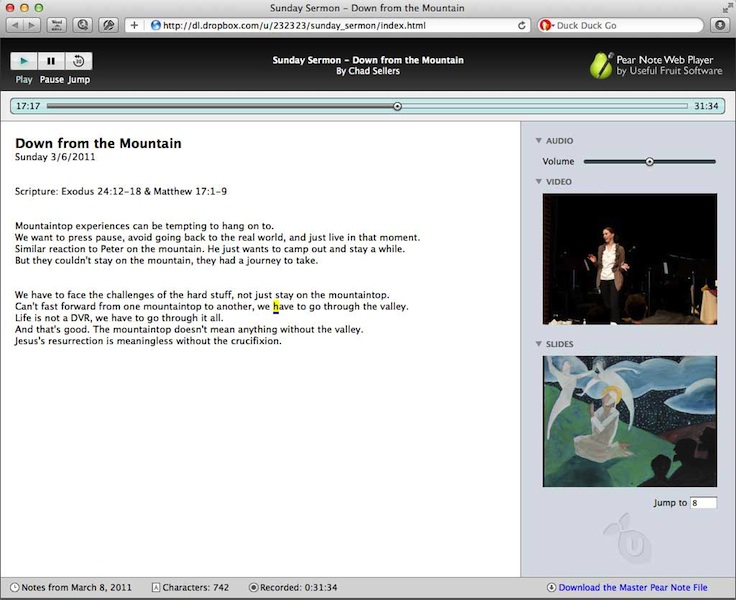Open the Duck Duck Go search engine dropdown
736x600 pixels.
(x=547, y=25)
